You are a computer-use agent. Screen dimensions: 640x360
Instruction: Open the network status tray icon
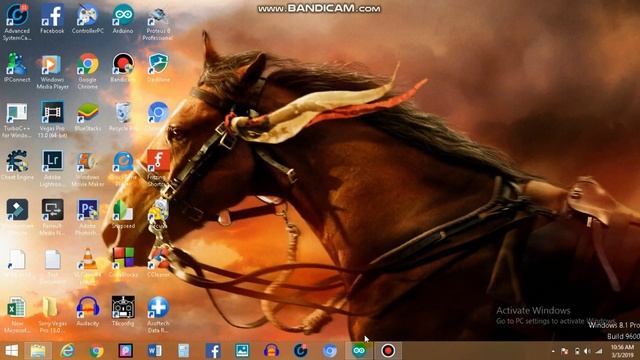pos(598,351)
